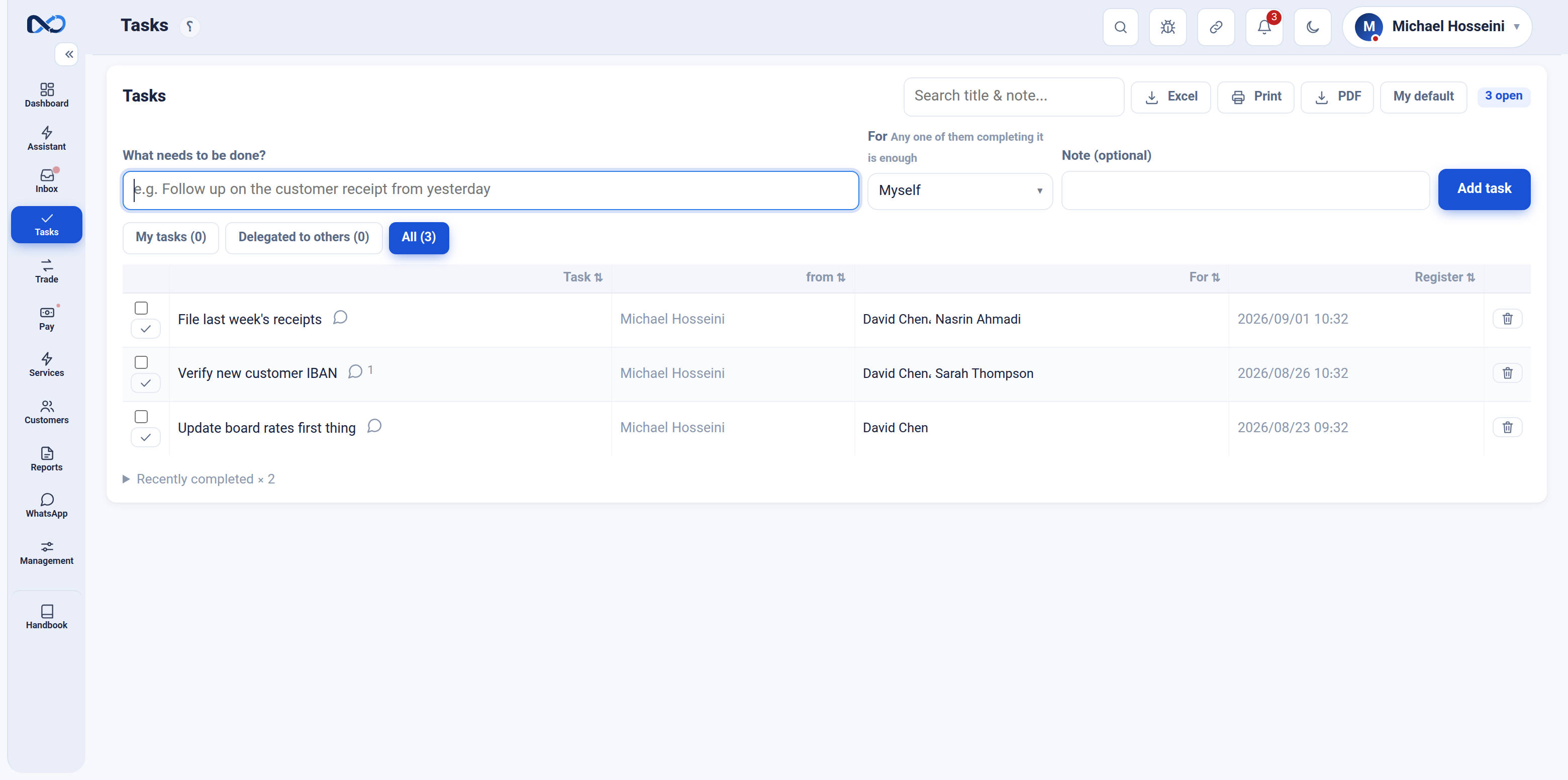Sort by the Register column
The height and width of the screenshot is (780, 1568).
1444,277
